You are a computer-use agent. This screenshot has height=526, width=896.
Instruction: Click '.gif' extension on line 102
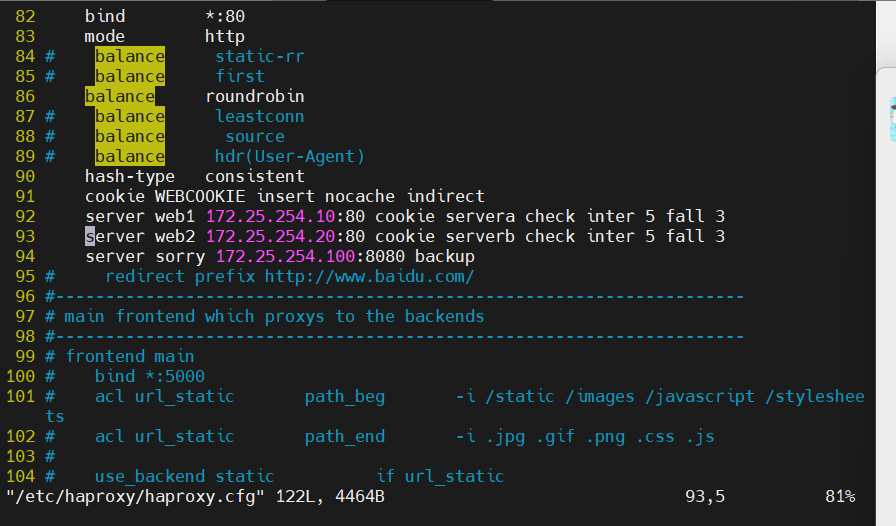(555, 436)
